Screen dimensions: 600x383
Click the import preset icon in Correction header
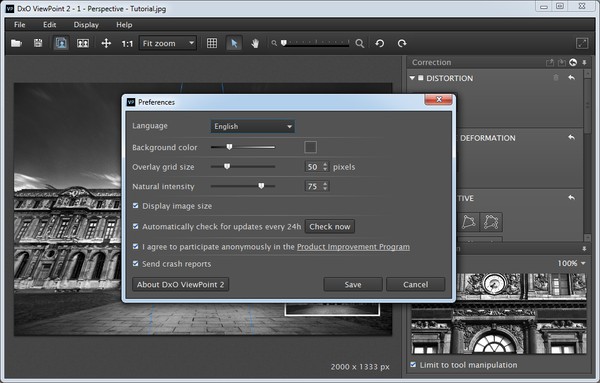(x=561, y=62)
